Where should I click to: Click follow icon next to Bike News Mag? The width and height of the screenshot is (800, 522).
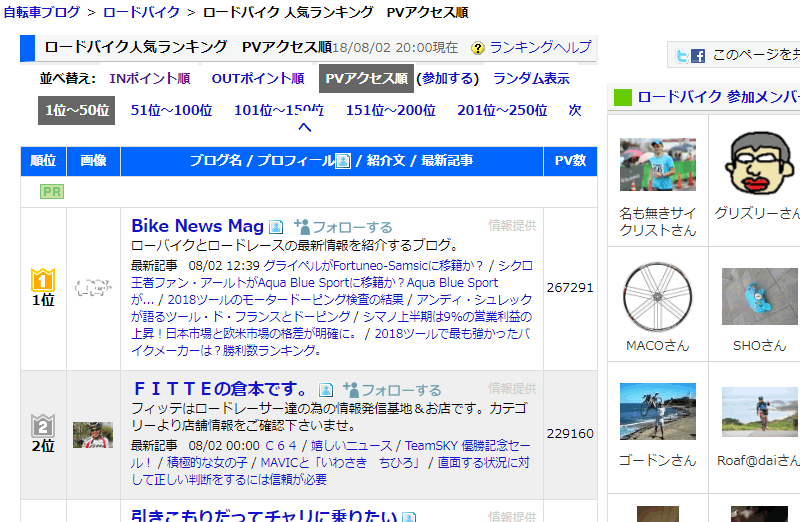click(x=302, y=227)
